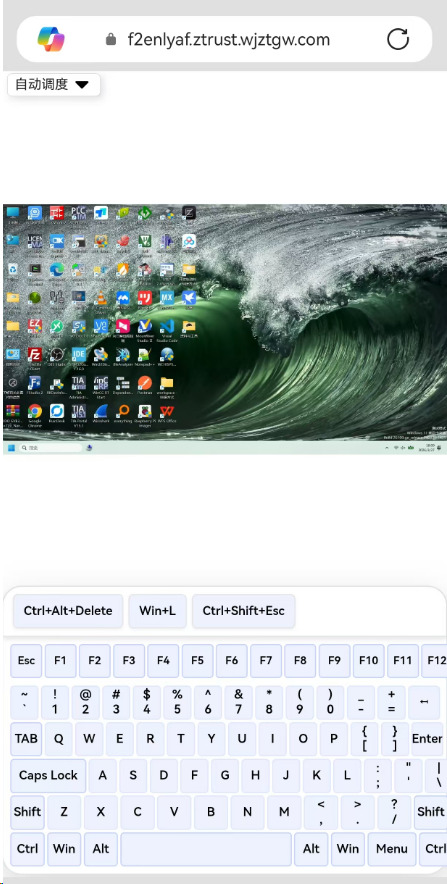
Task: Tap the tilde and backtick key
Action: pyautogui.click(x=25, y=702)
